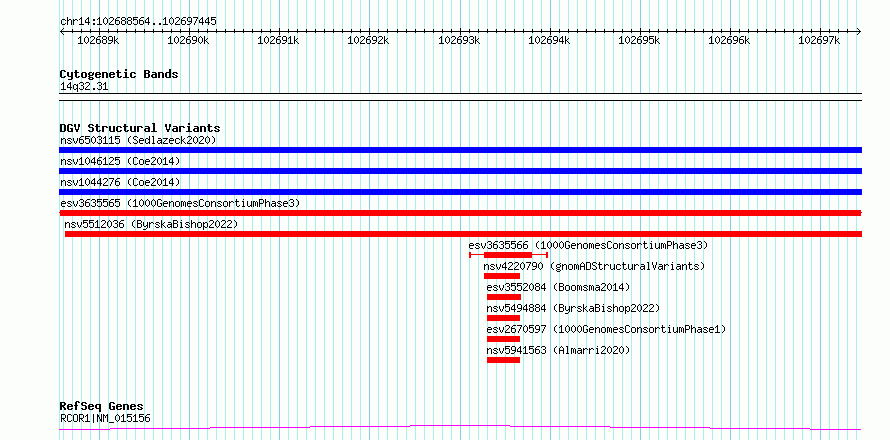Select the 14q32.31 band label
The height and width of the screenshot is (440, 890).
(84, 87)
